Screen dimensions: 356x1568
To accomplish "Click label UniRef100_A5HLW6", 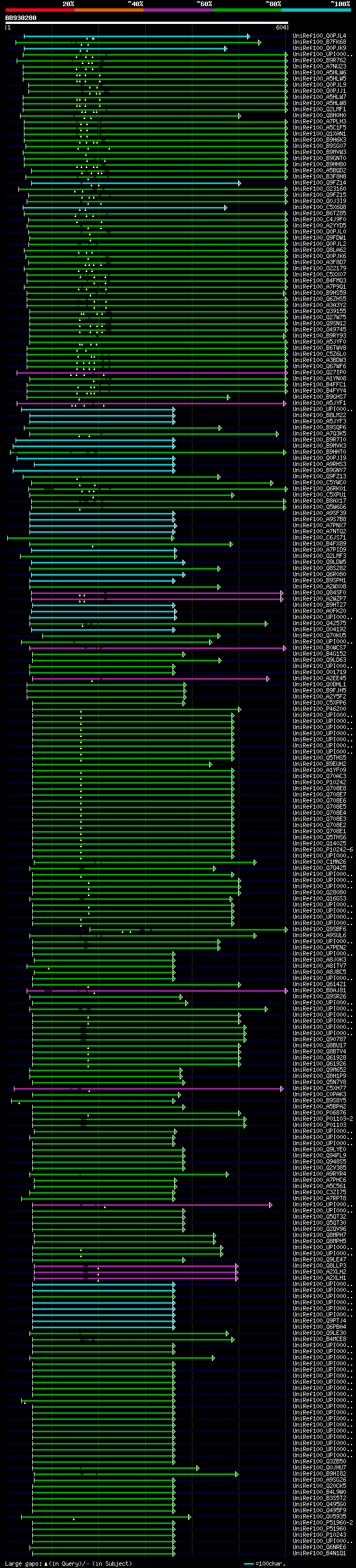I will click(319, 72).
